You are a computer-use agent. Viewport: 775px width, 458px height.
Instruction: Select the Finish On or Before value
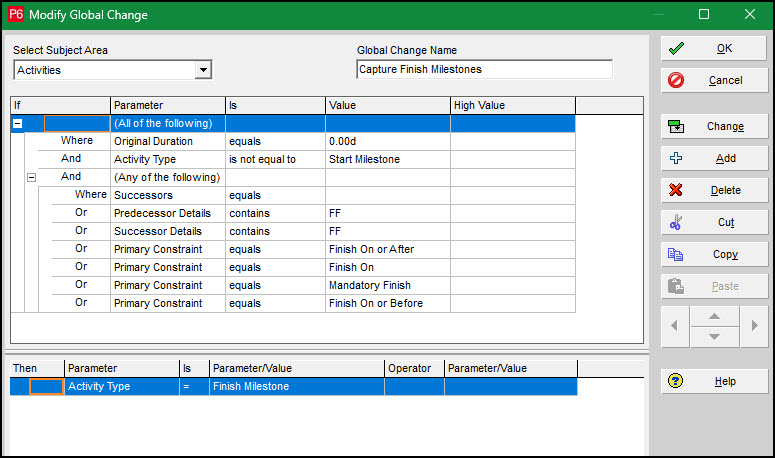(x=388, y=303)
